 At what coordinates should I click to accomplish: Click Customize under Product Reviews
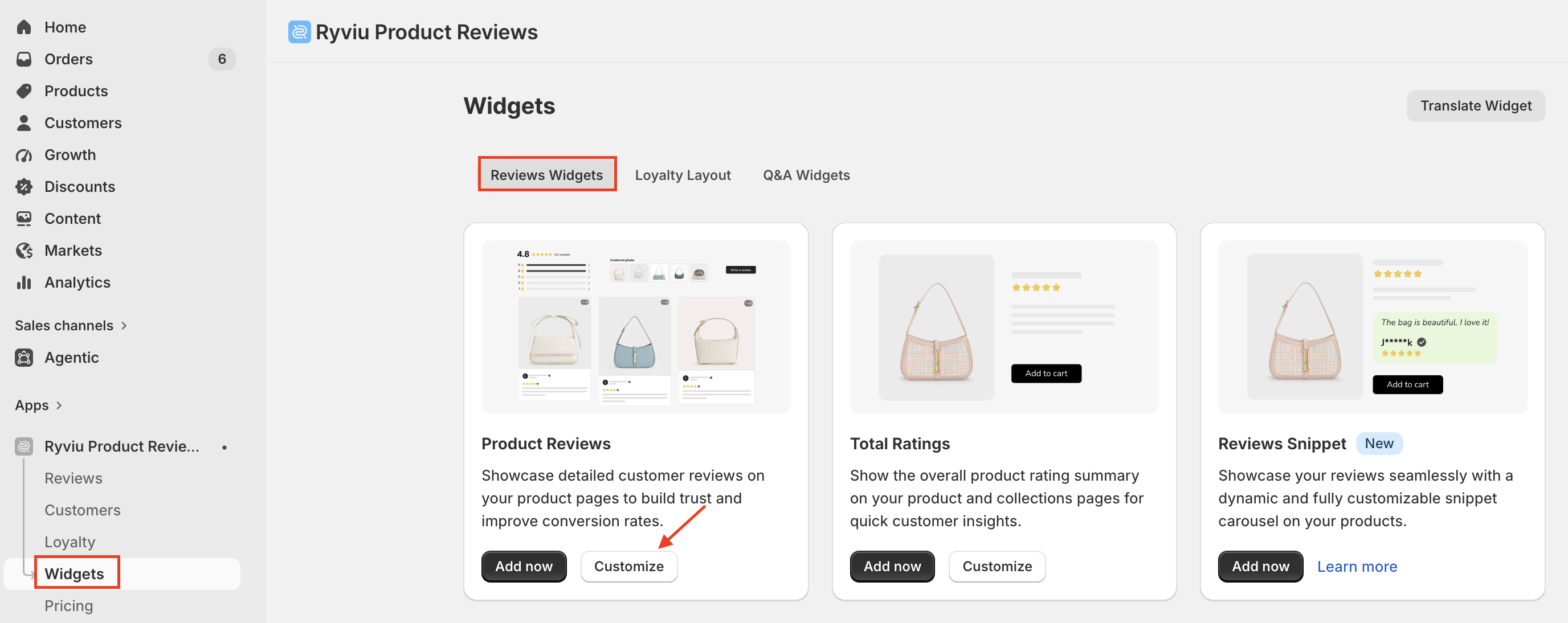(628, 566)
